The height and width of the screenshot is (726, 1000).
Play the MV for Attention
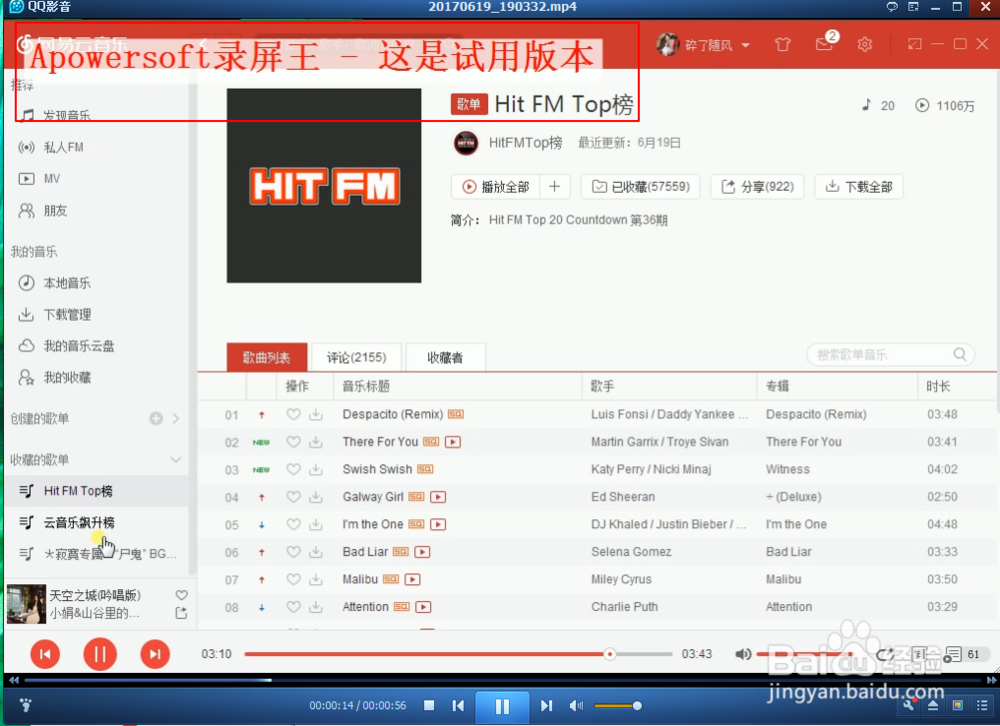[423, 607]
